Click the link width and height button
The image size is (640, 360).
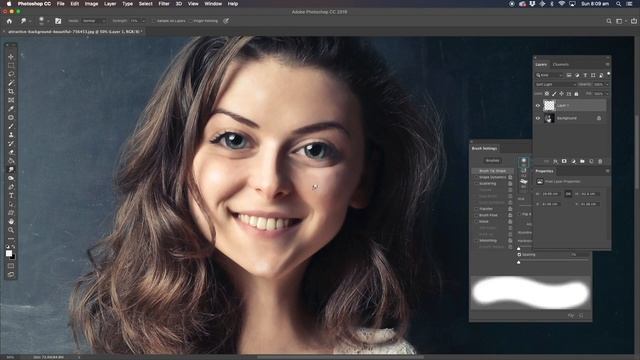click(x=568, y=194)
